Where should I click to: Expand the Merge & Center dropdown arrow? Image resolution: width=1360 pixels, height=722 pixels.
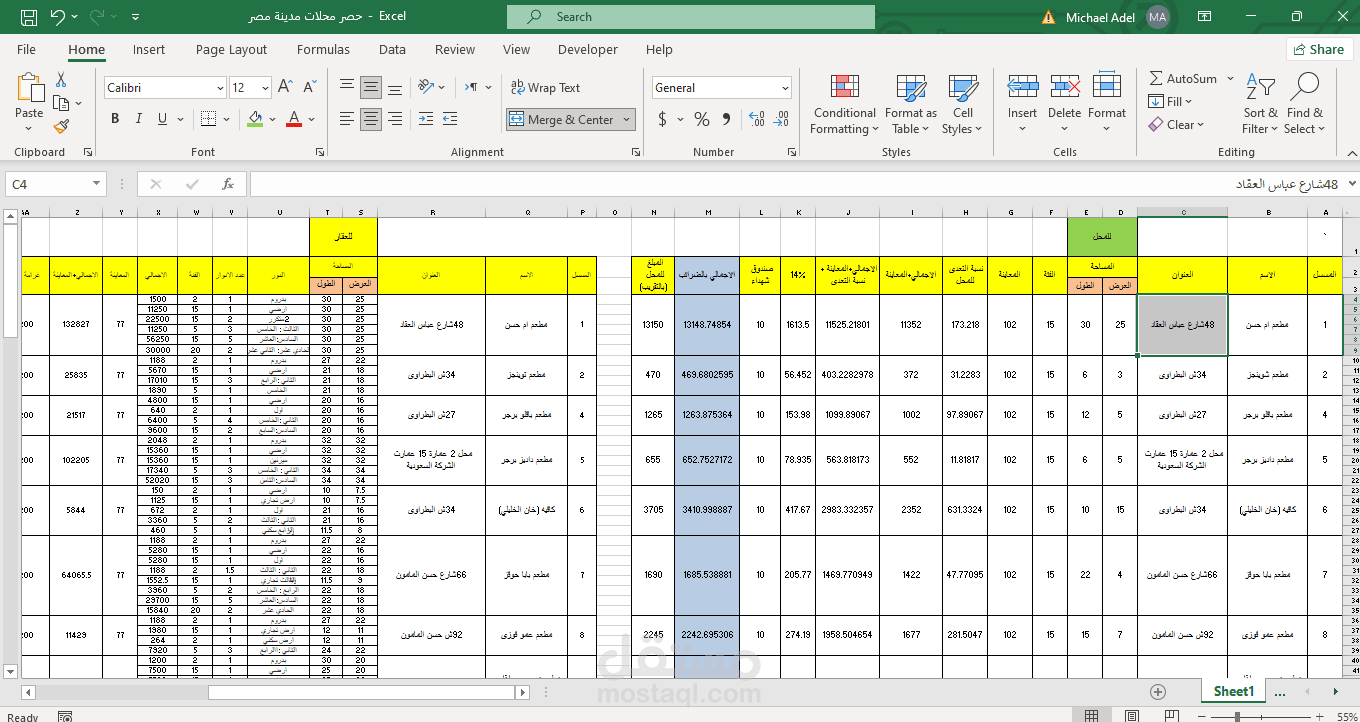[627, 120]
